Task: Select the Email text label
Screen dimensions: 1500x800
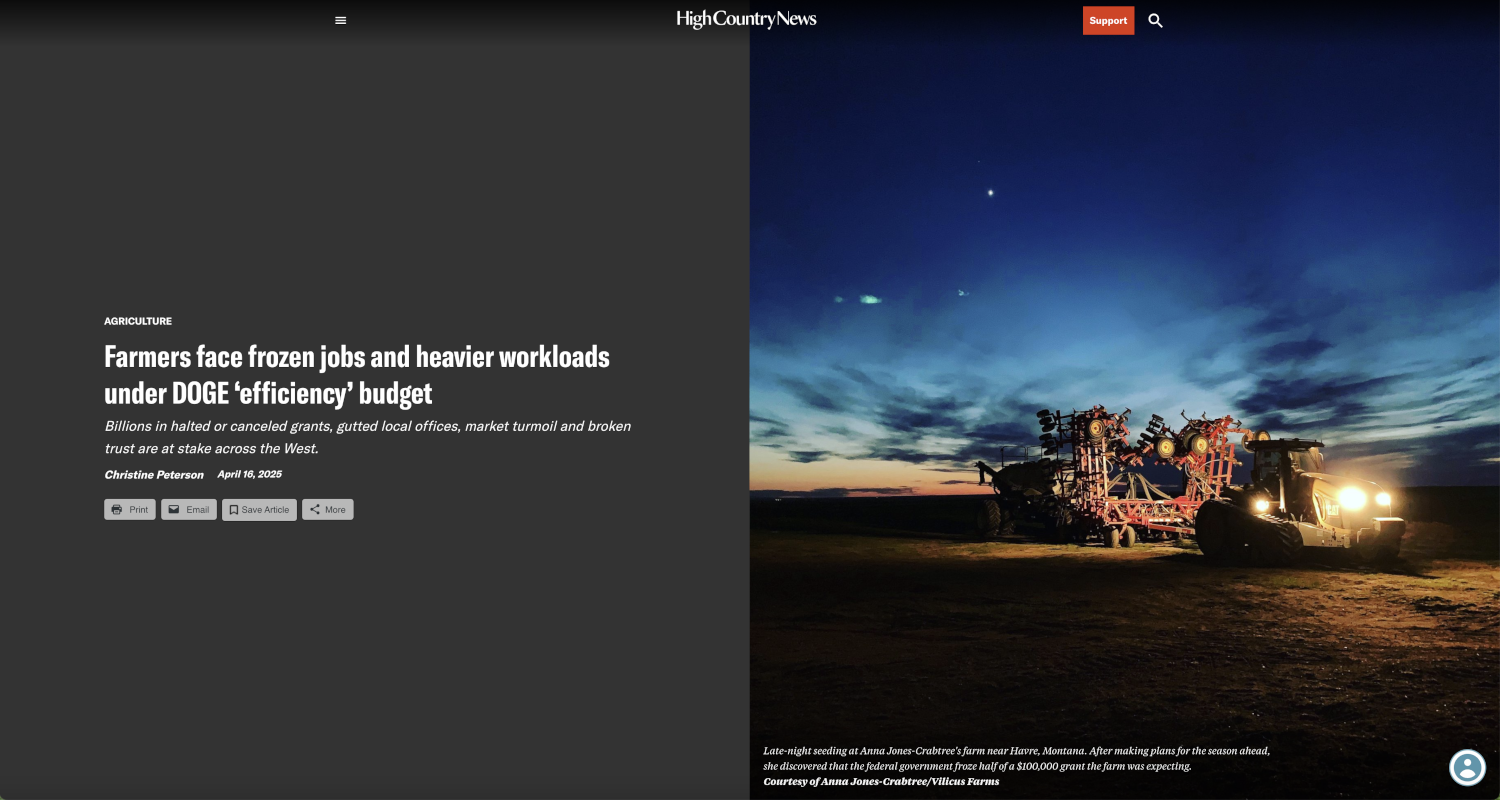Action: (x=198, y=510)
